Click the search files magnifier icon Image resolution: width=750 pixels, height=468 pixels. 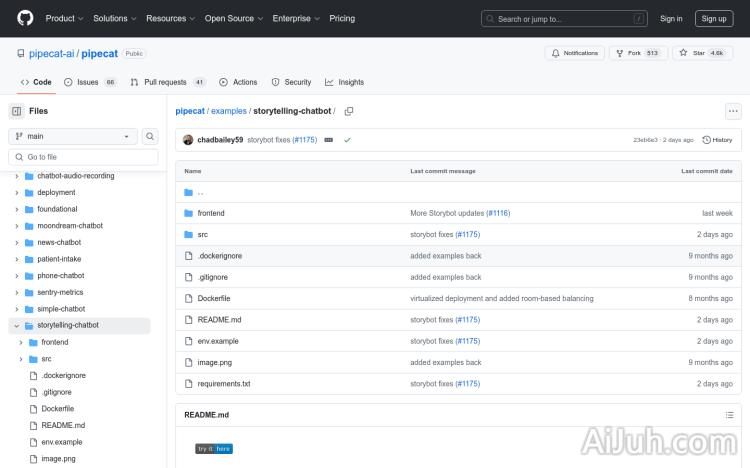click(x=150, y=136)
